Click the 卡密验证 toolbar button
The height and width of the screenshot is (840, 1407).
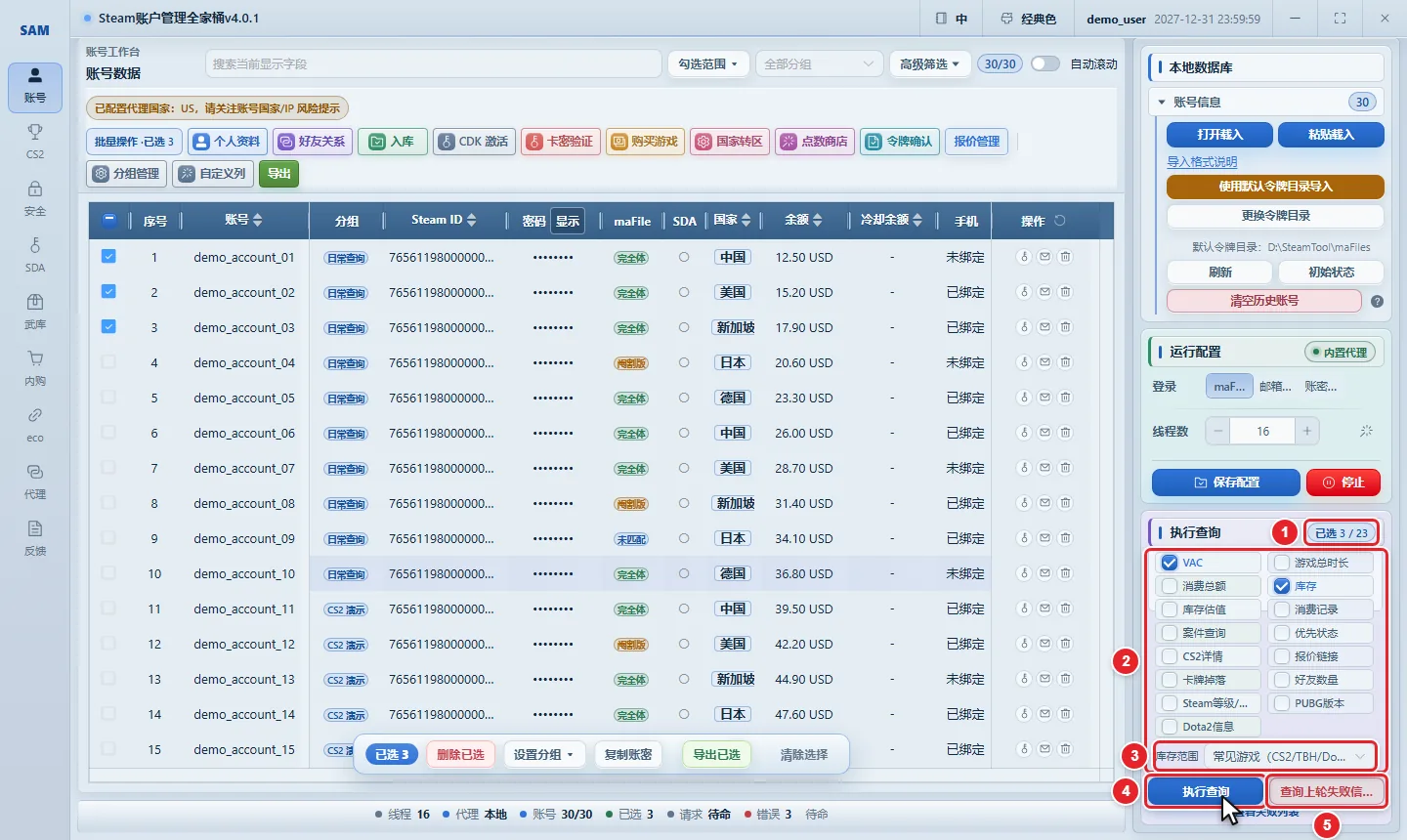pos(560,142)
